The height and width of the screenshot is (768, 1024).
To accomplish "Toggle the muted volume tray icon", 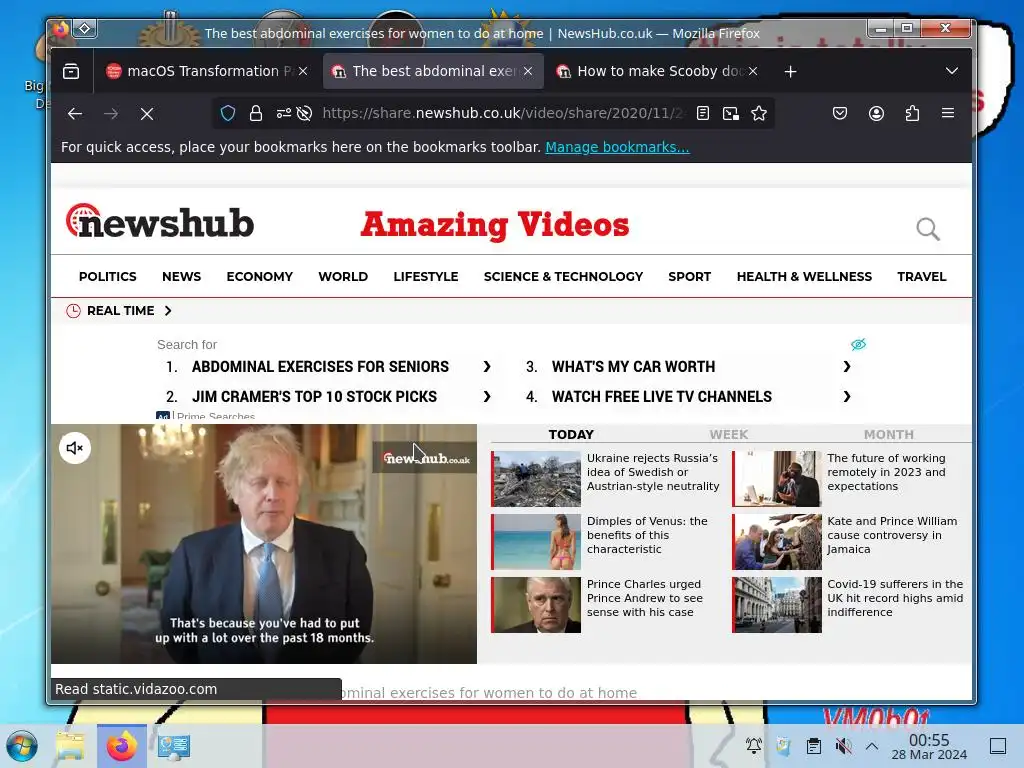I will [x=843, y=746].
